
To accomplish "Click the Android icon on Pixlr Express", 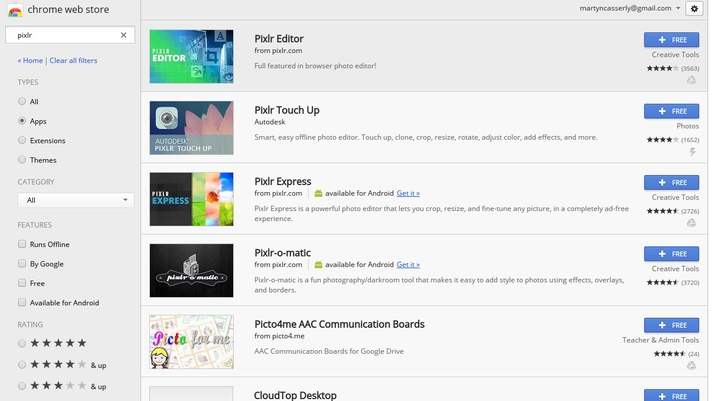I will [318, 193].
